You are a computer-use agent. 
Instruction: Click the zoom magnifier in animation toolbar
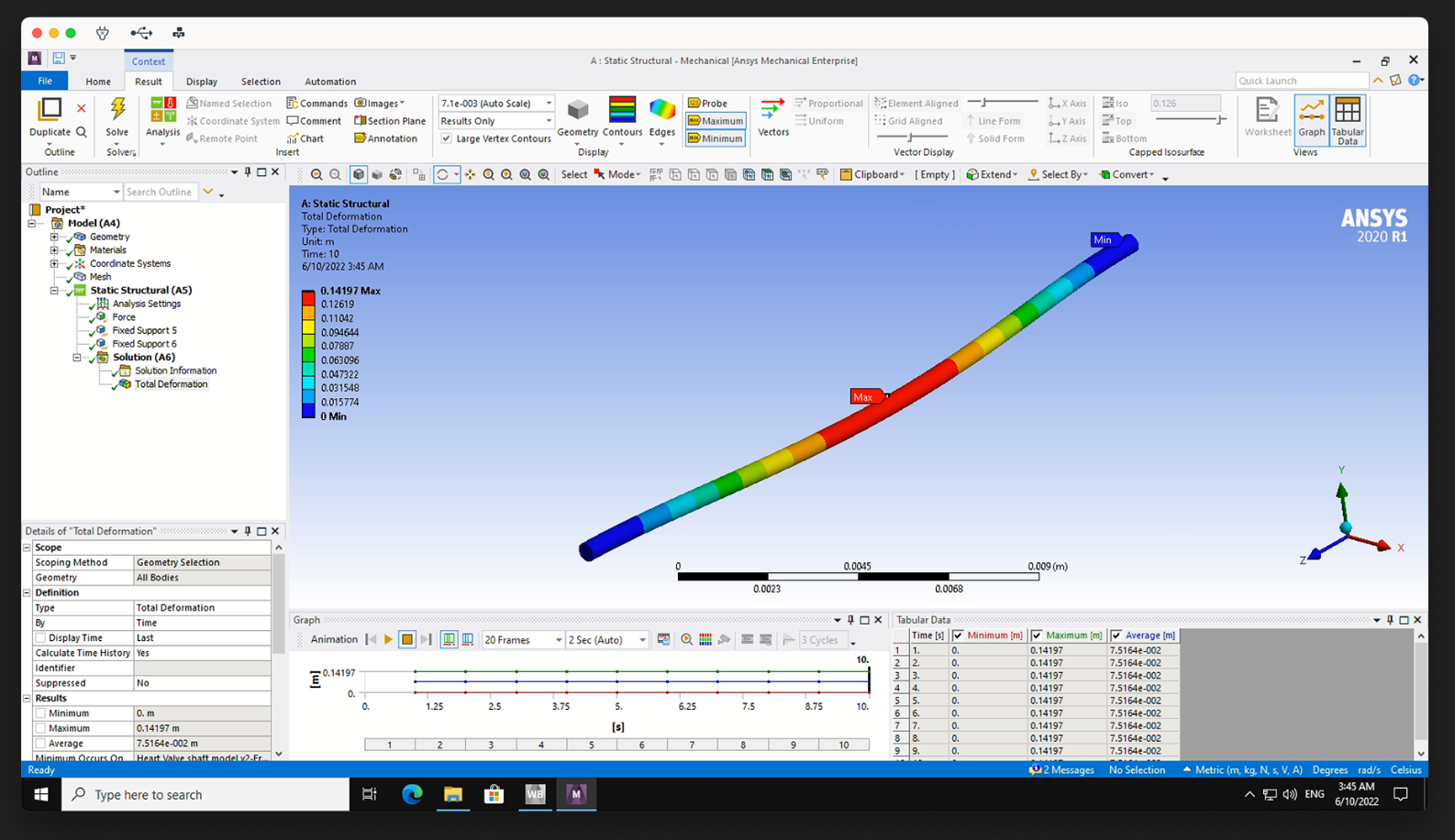(x=686, y=639)
